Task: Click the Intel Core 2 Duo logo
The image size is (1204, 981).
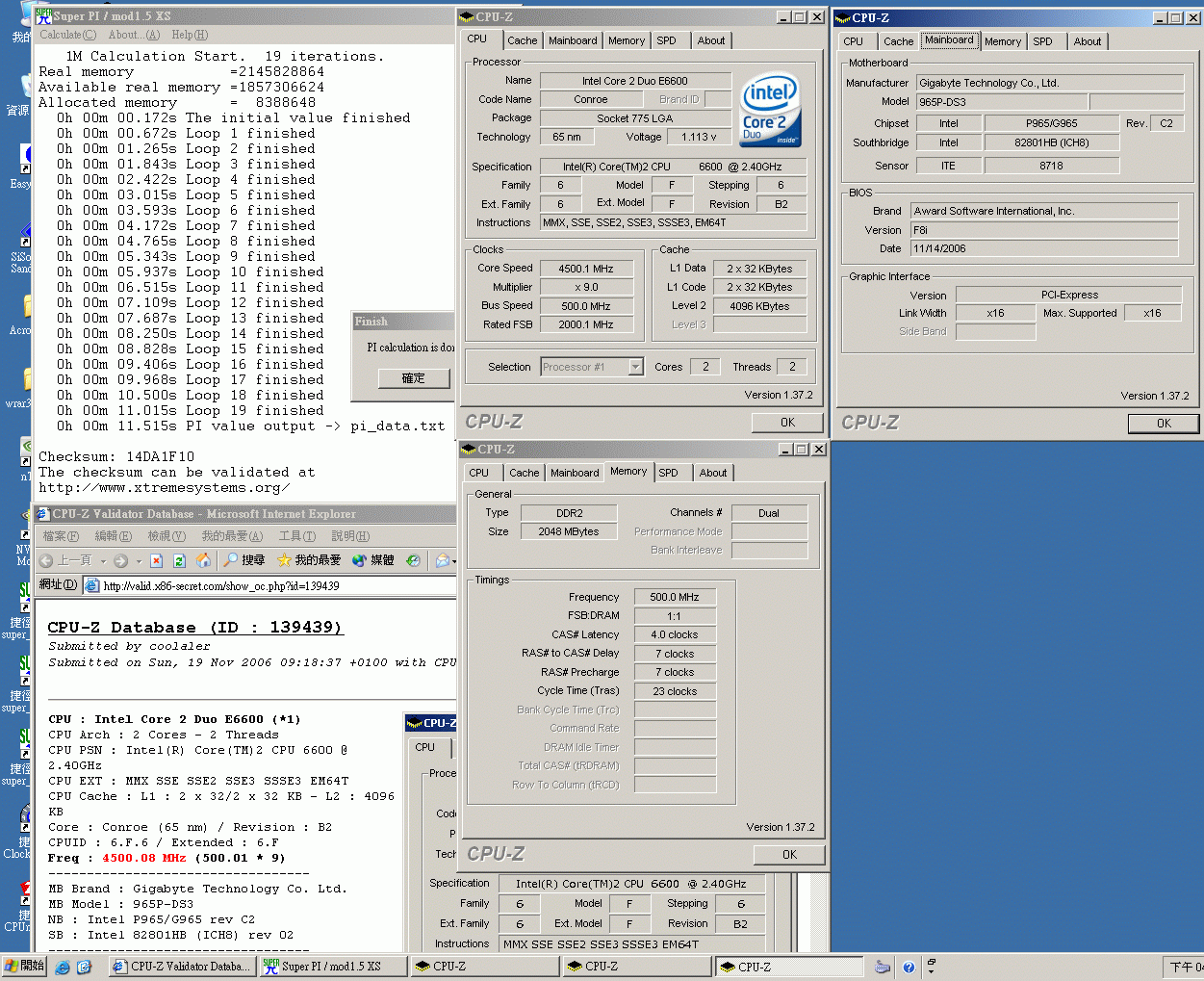Action: point(770,110)
